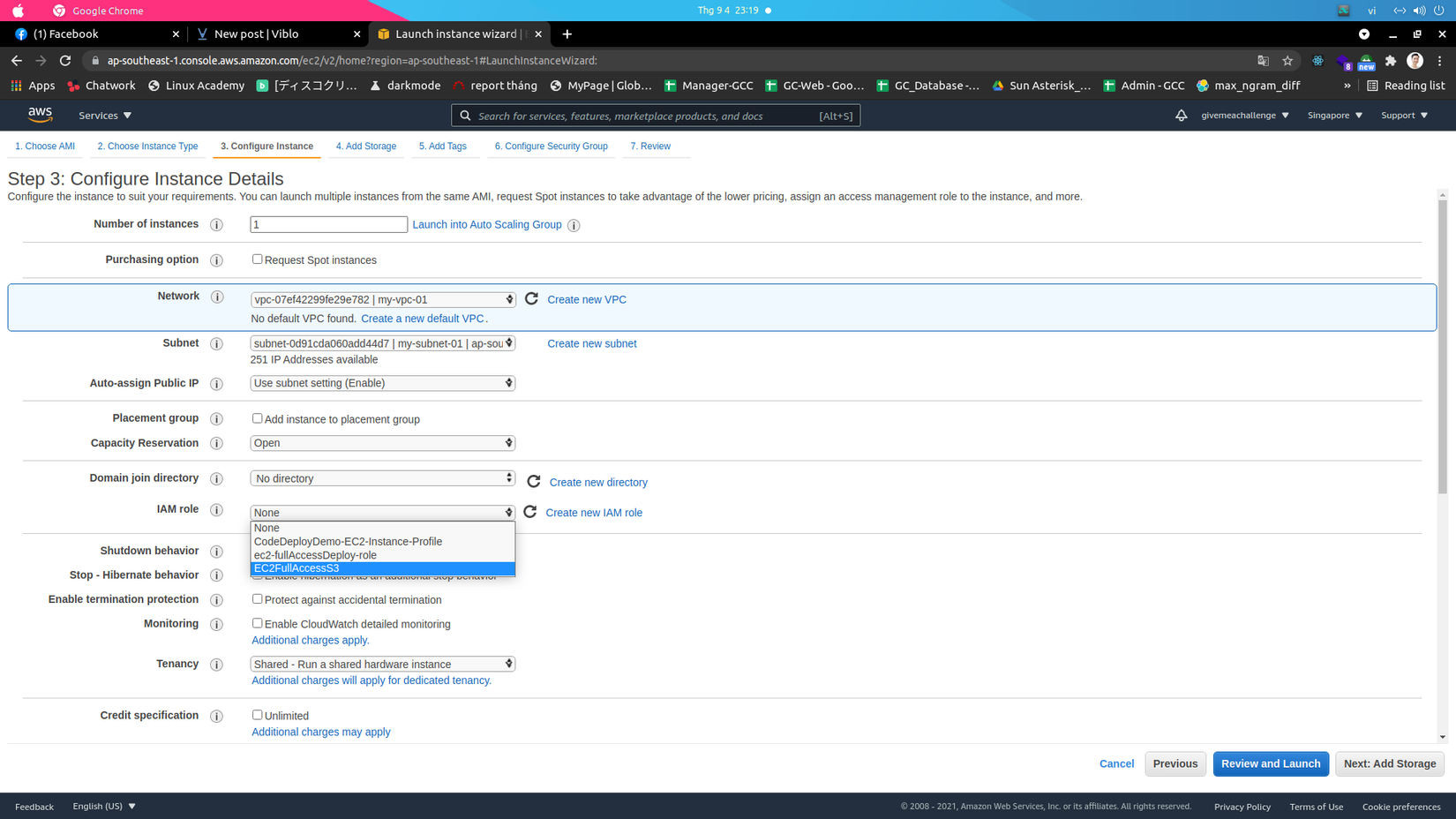Click Launch into Auto Scaling Group link
The width and height of the screenshot is (1456, 819).
[487, 224]
